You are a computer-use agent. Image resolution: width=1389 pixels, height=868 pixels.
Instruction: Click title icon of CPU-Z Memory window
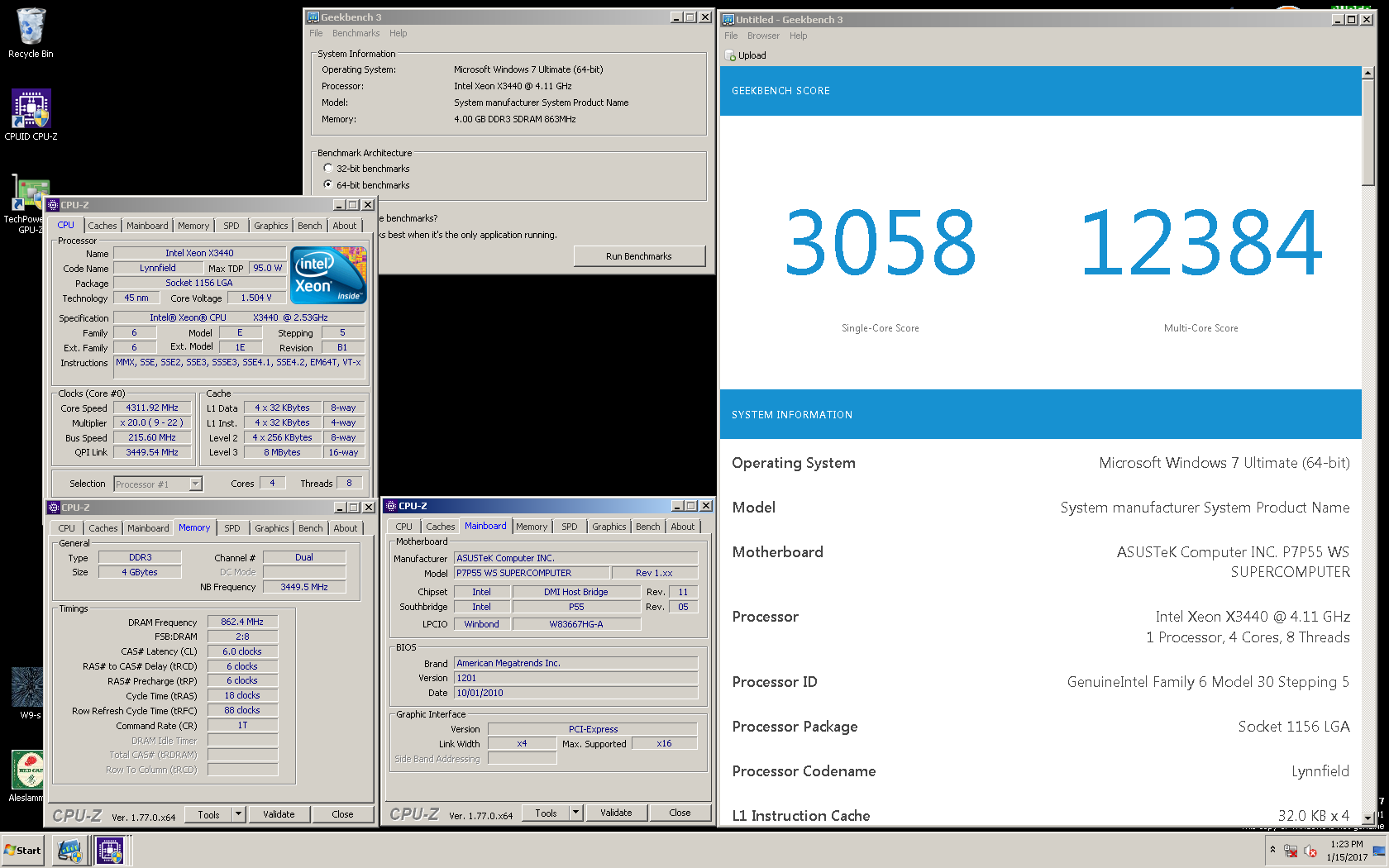pos(54,508)
